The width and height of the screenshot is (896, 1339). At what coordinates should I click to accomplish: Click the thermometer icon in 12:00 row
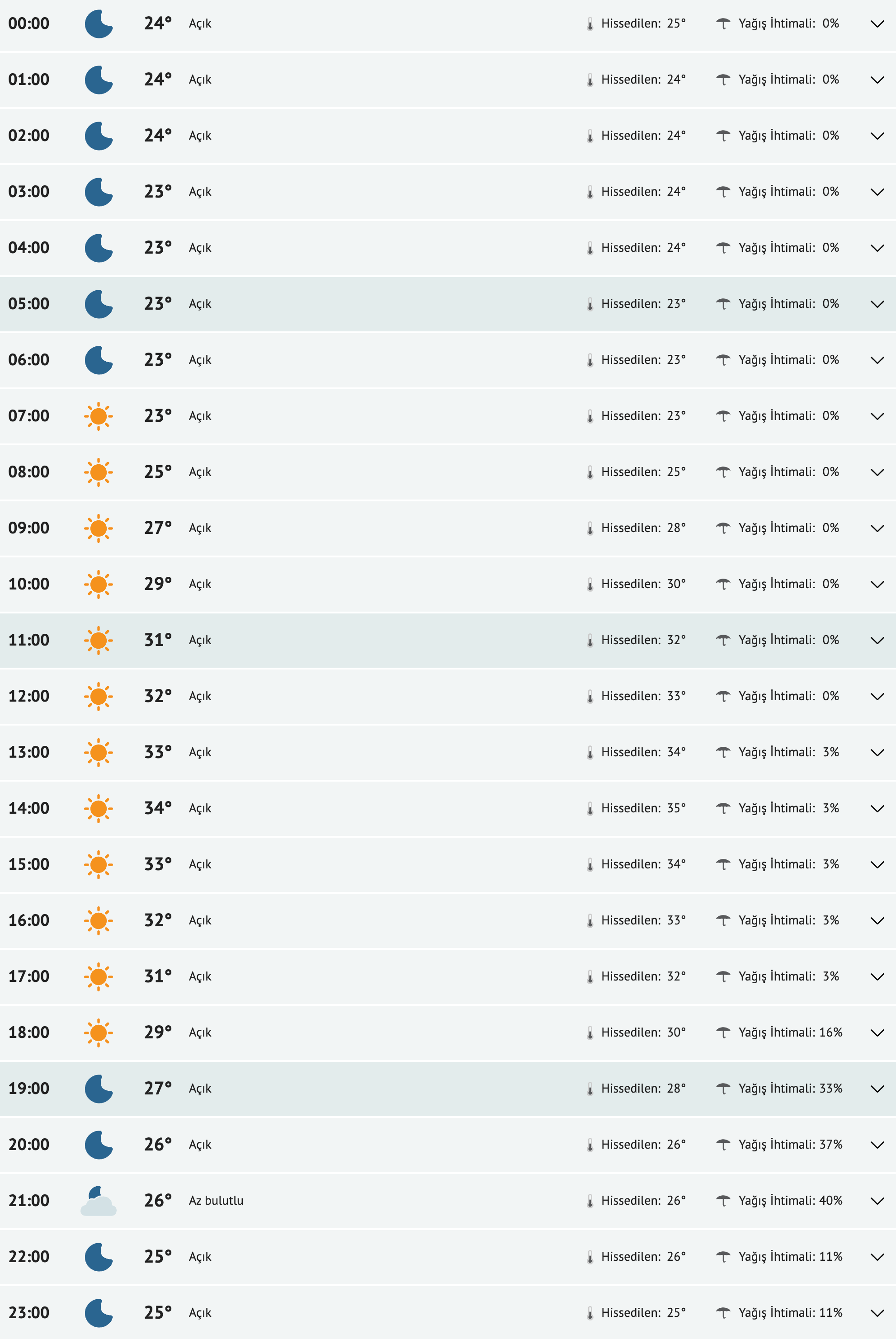(x=589, y=696)
